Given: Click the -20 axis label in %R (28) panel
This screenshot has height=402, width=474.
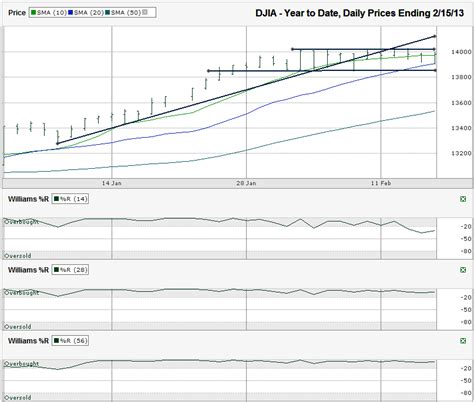Looking at the screenshot, I should 466,298.
